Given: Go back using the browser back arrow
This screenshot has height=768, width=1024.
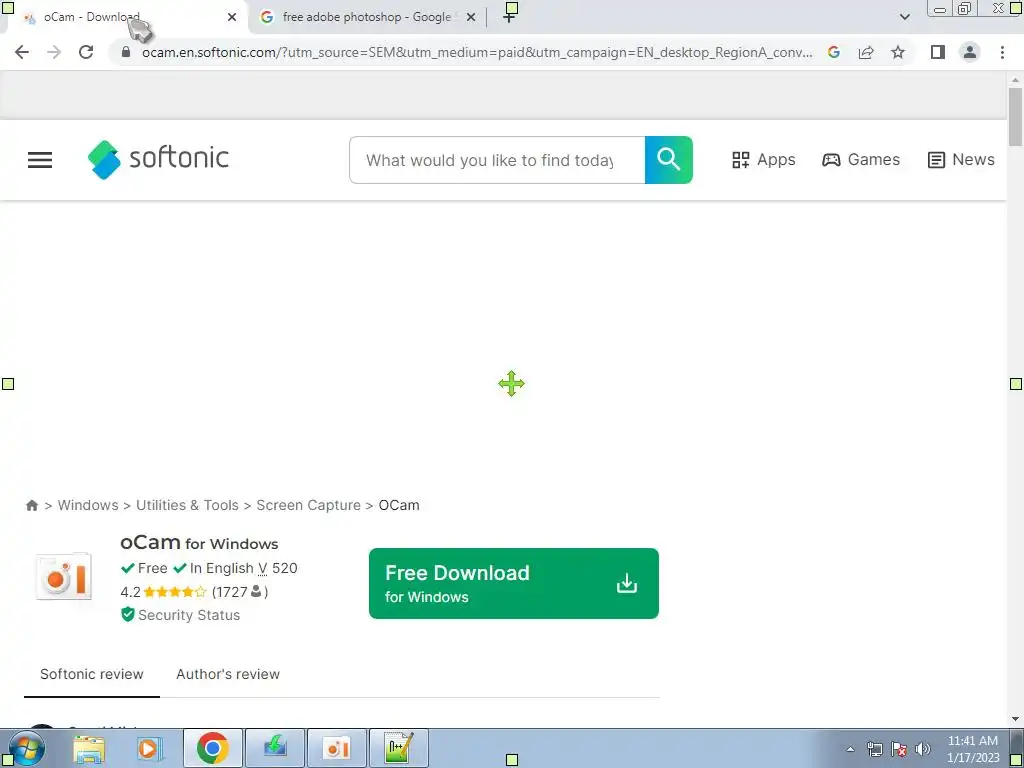Looking at the screenshot, I should [22, 52].
